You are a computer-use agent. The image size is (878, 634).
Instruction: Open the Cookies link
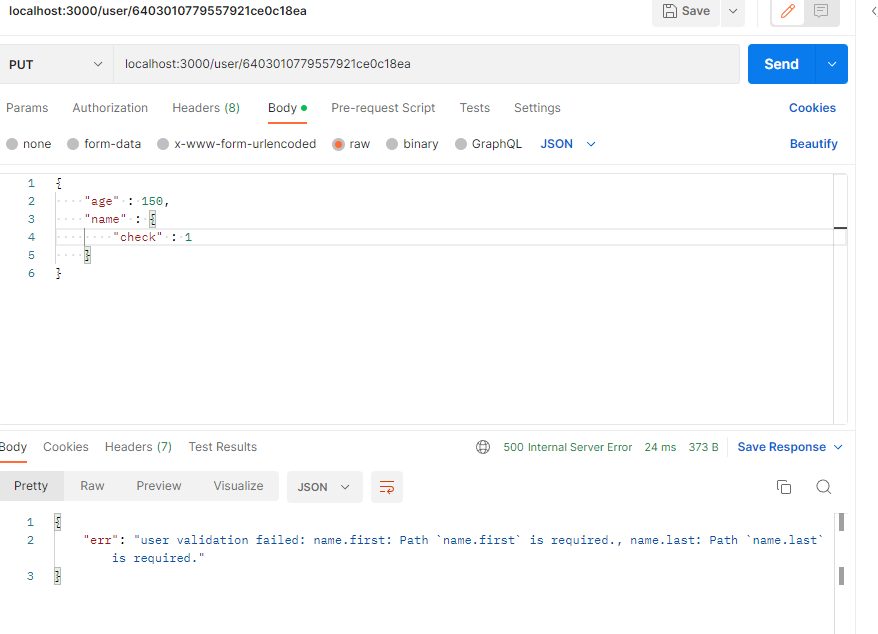(812, 108)
